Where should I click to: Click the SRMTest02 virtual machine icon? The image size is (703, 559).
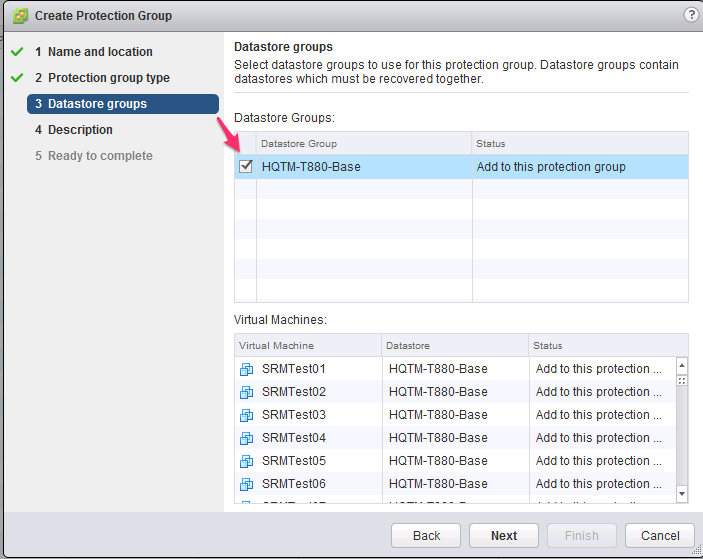pos(247,392)
